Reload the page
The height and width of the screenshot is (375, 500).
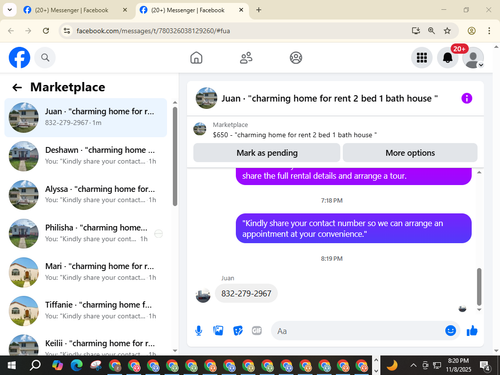[46, 31]
